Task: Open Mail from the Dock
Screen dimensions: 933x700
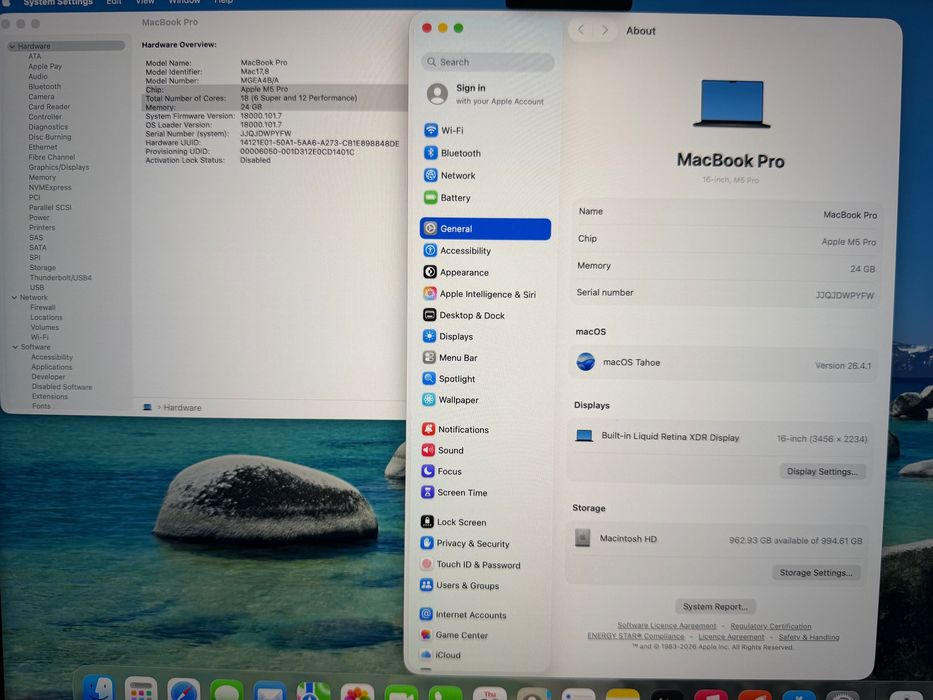Action: [270, 691]
